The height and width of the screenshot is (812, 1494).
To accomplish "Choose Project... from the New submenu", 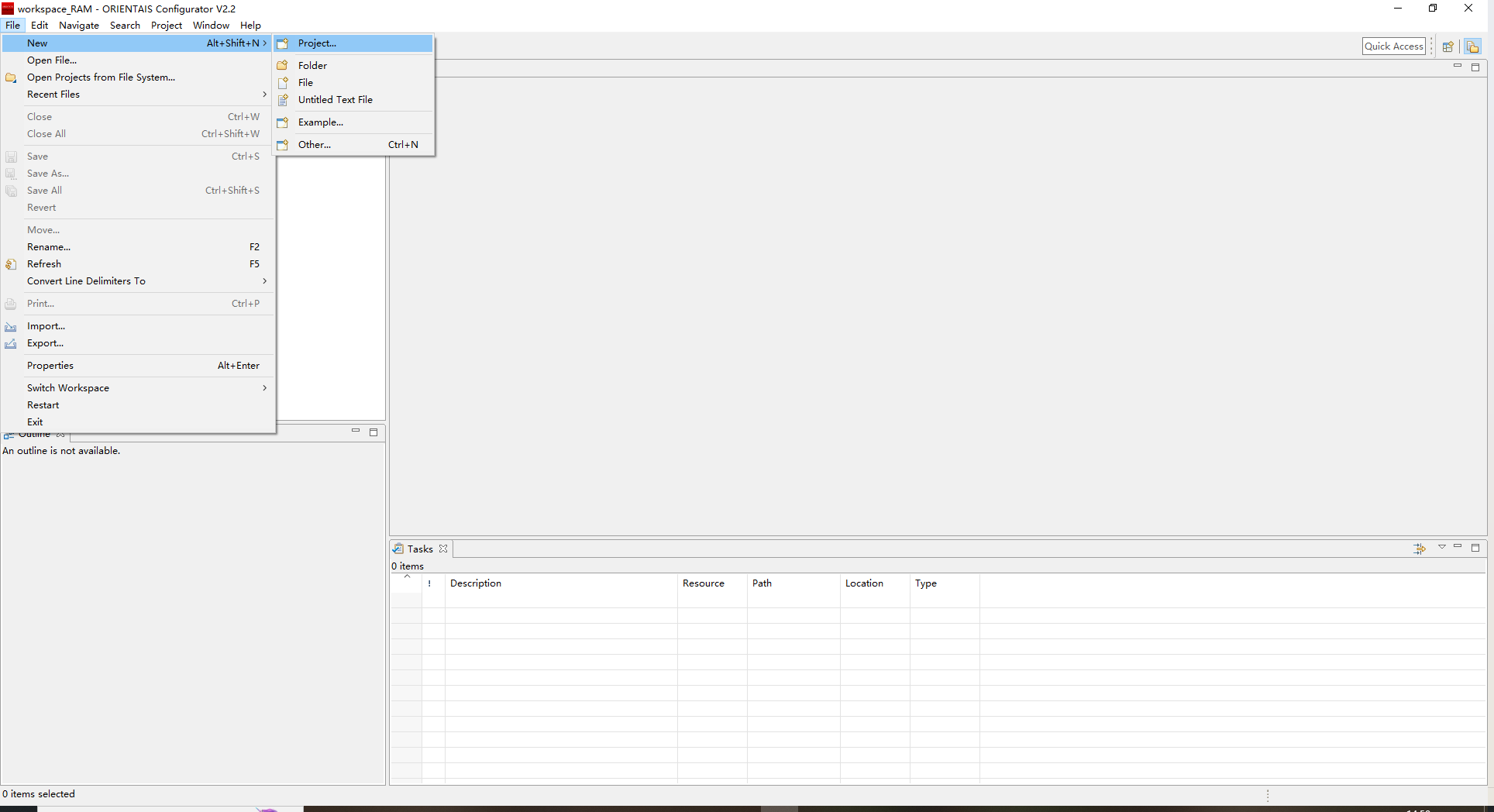I will point(317,43).
